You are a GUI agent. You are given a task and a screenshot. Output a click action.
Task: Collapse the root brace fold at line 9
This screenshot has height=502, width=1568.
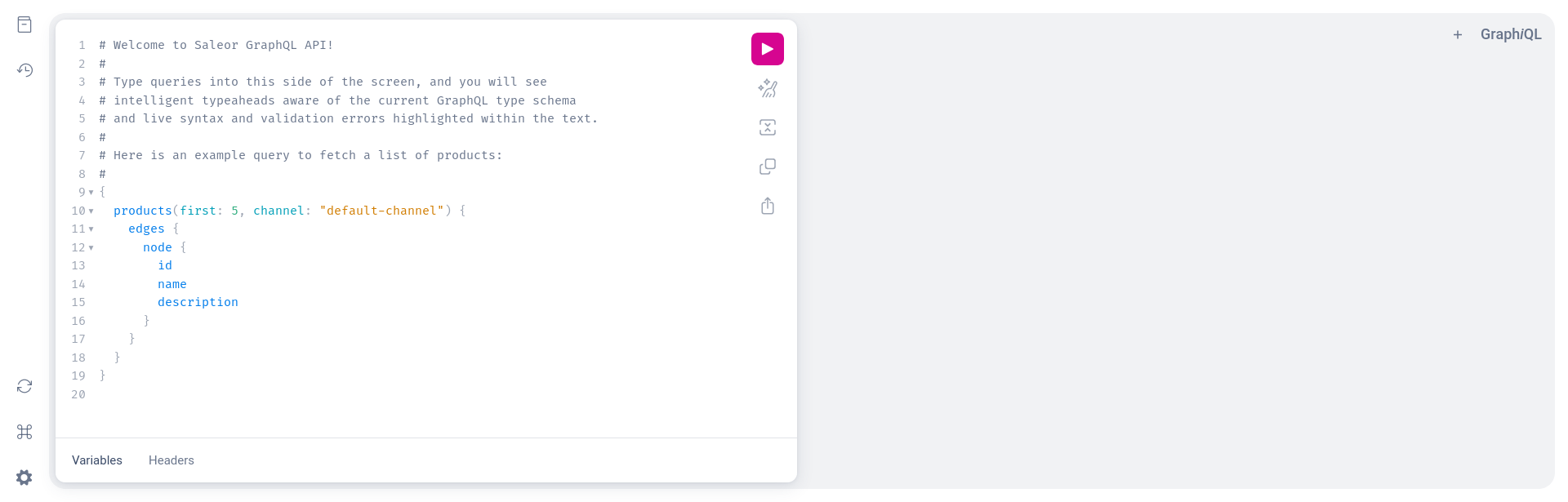click(x=91, y=193)
